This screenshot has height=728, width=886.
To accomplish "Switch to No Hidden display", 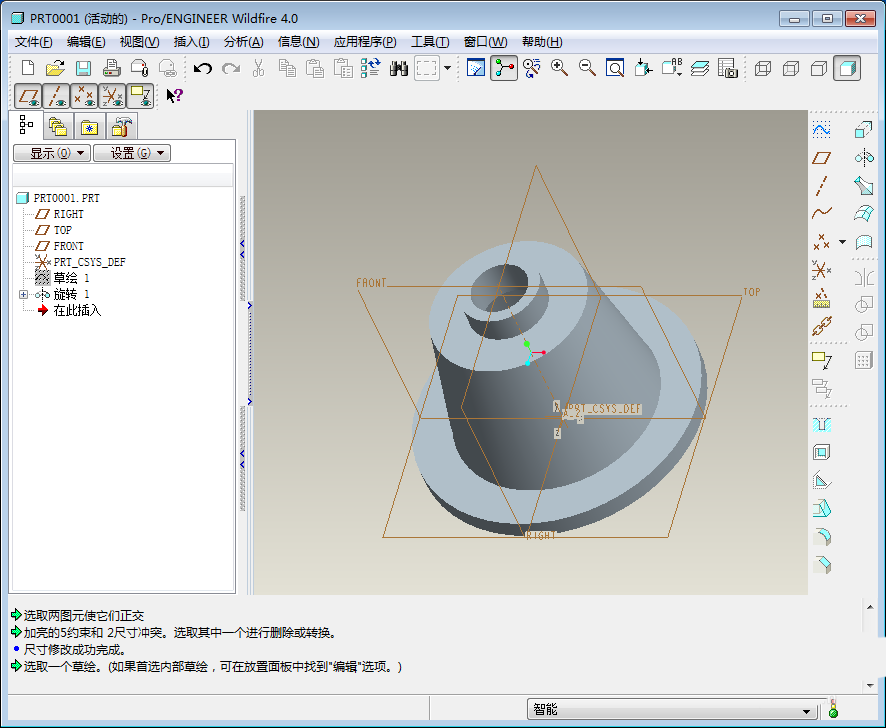I will pyautogui.click(x=819, y=68).
